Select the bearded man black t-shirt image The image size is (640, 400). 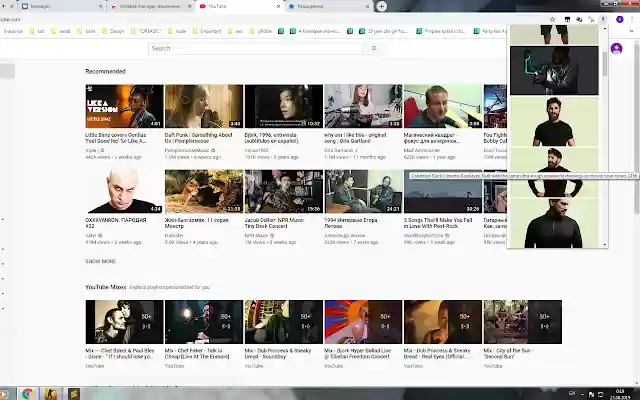[554, 121]
